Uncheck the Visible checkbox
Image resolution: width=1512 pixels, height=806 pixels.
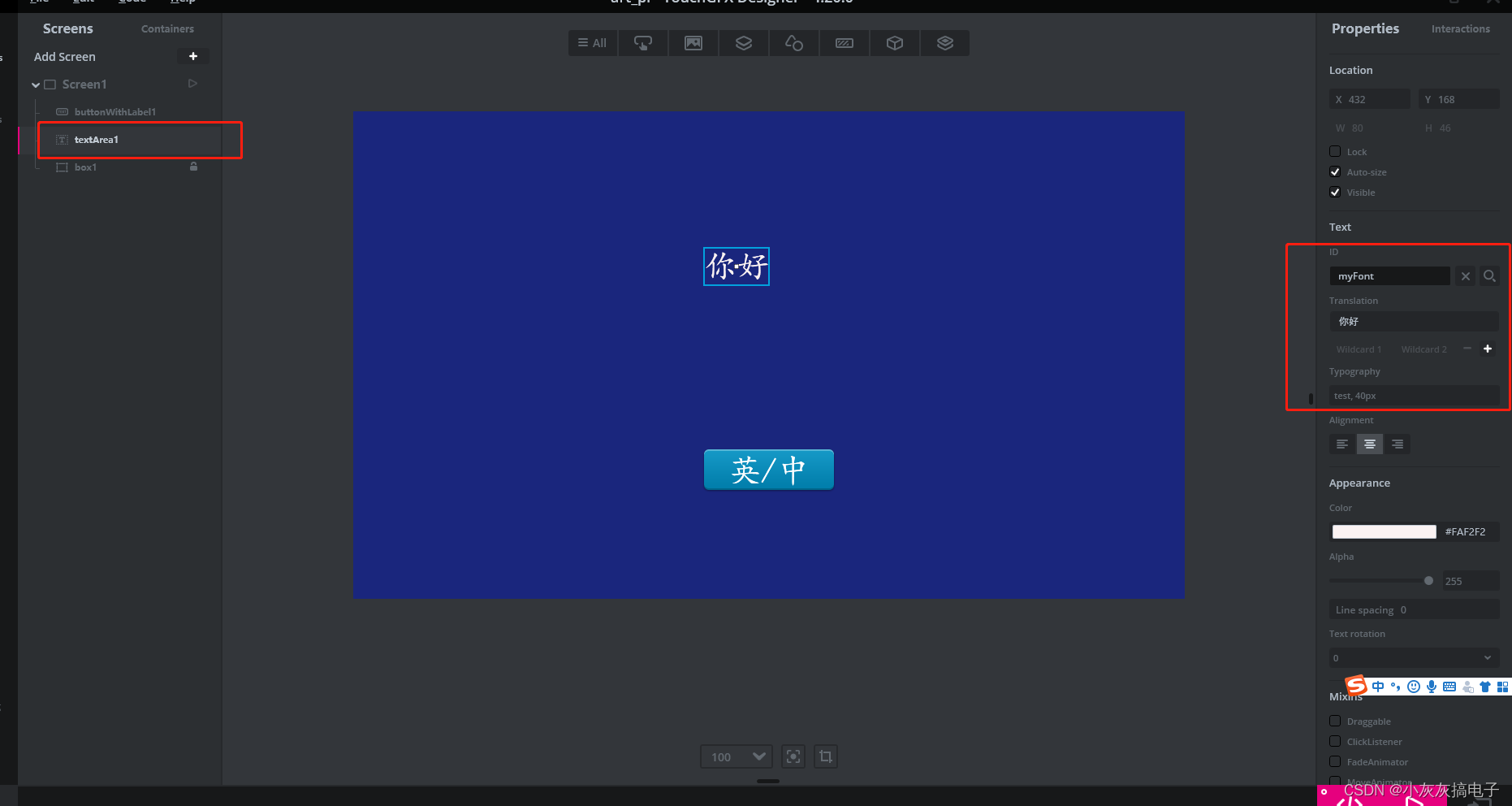[x=1335, y=192]
